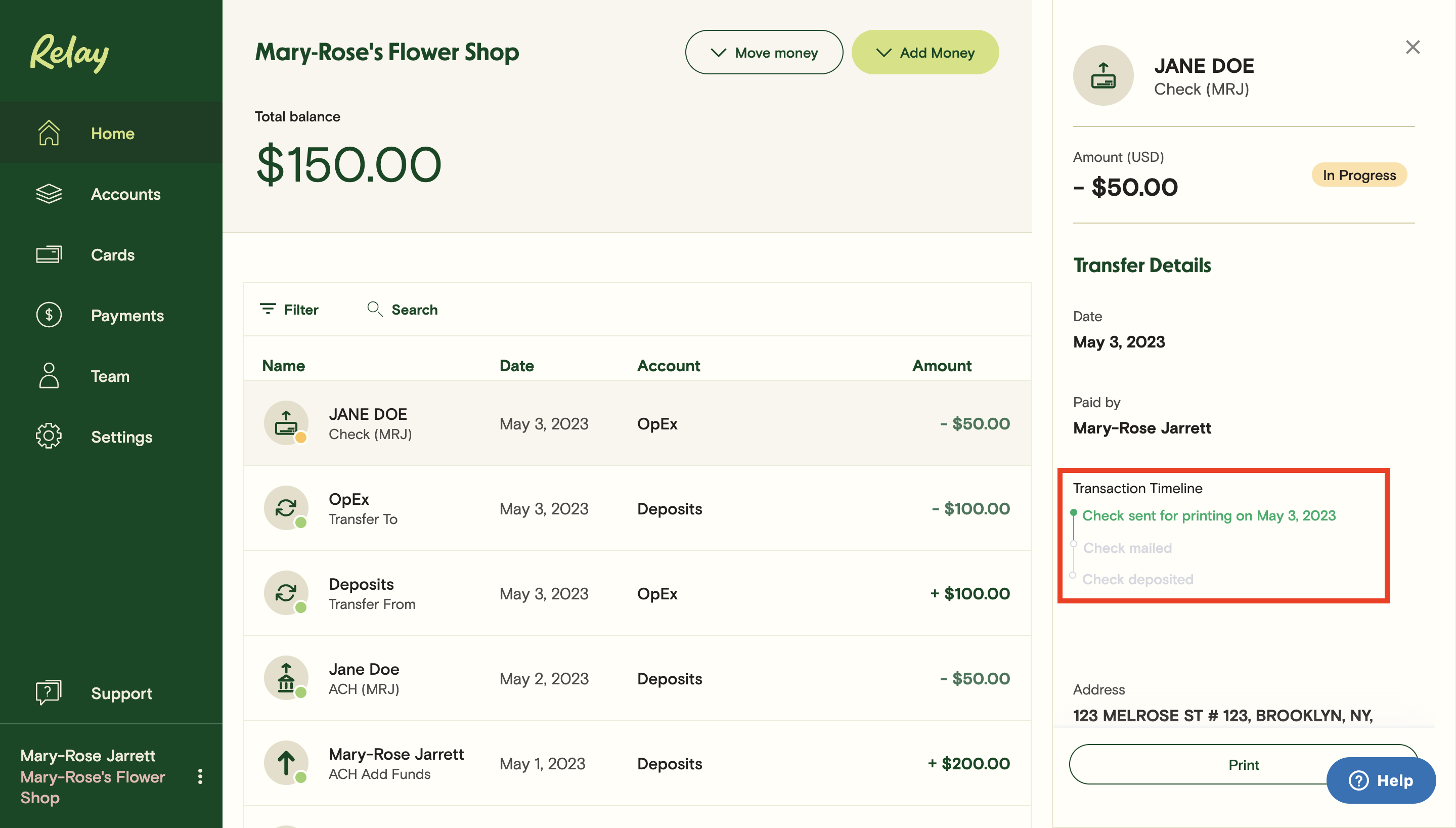This screenshot has height=828, width=1456.
Task: Open Mary-Rose's Flower Shop options menu
Action: coord(200,776)
